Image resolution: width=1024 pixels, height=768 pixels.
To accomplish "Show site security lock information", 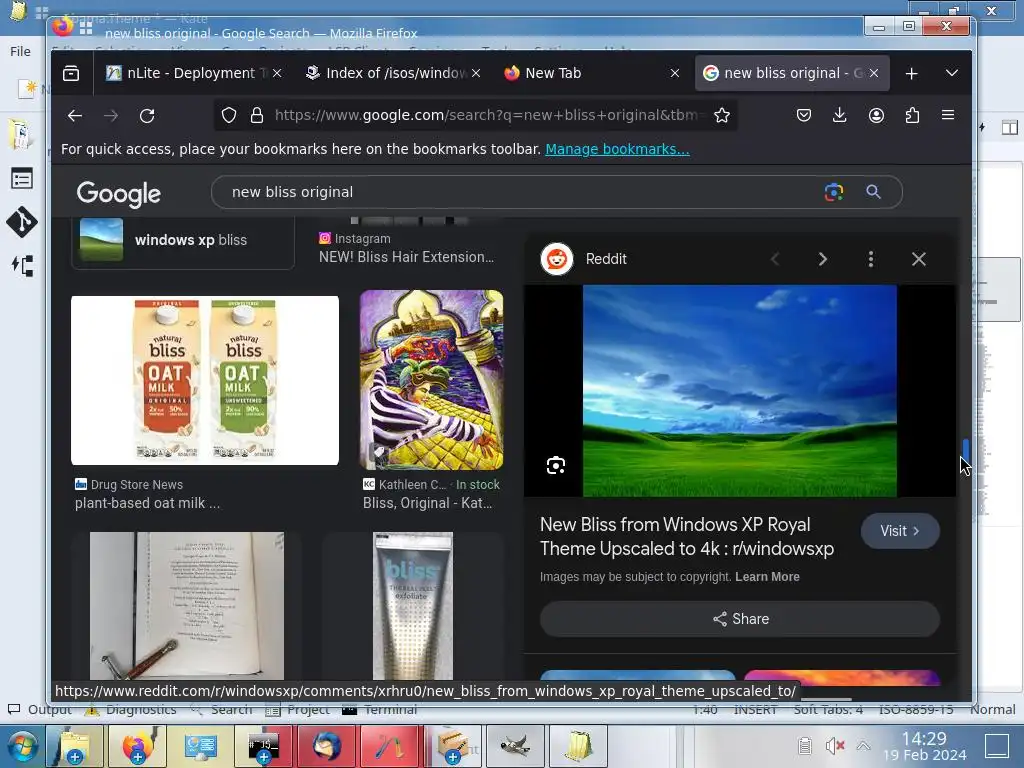I will (257, 116).
